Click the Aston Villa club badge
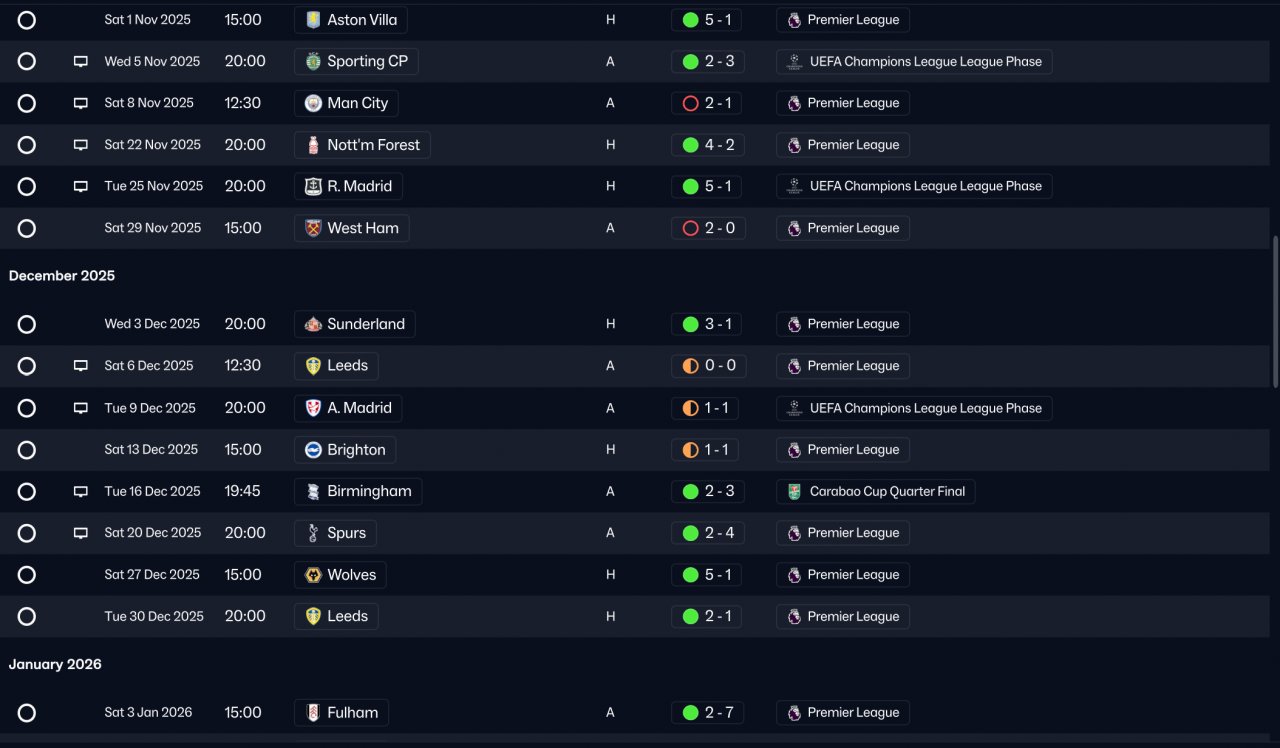 click(313, 20)
